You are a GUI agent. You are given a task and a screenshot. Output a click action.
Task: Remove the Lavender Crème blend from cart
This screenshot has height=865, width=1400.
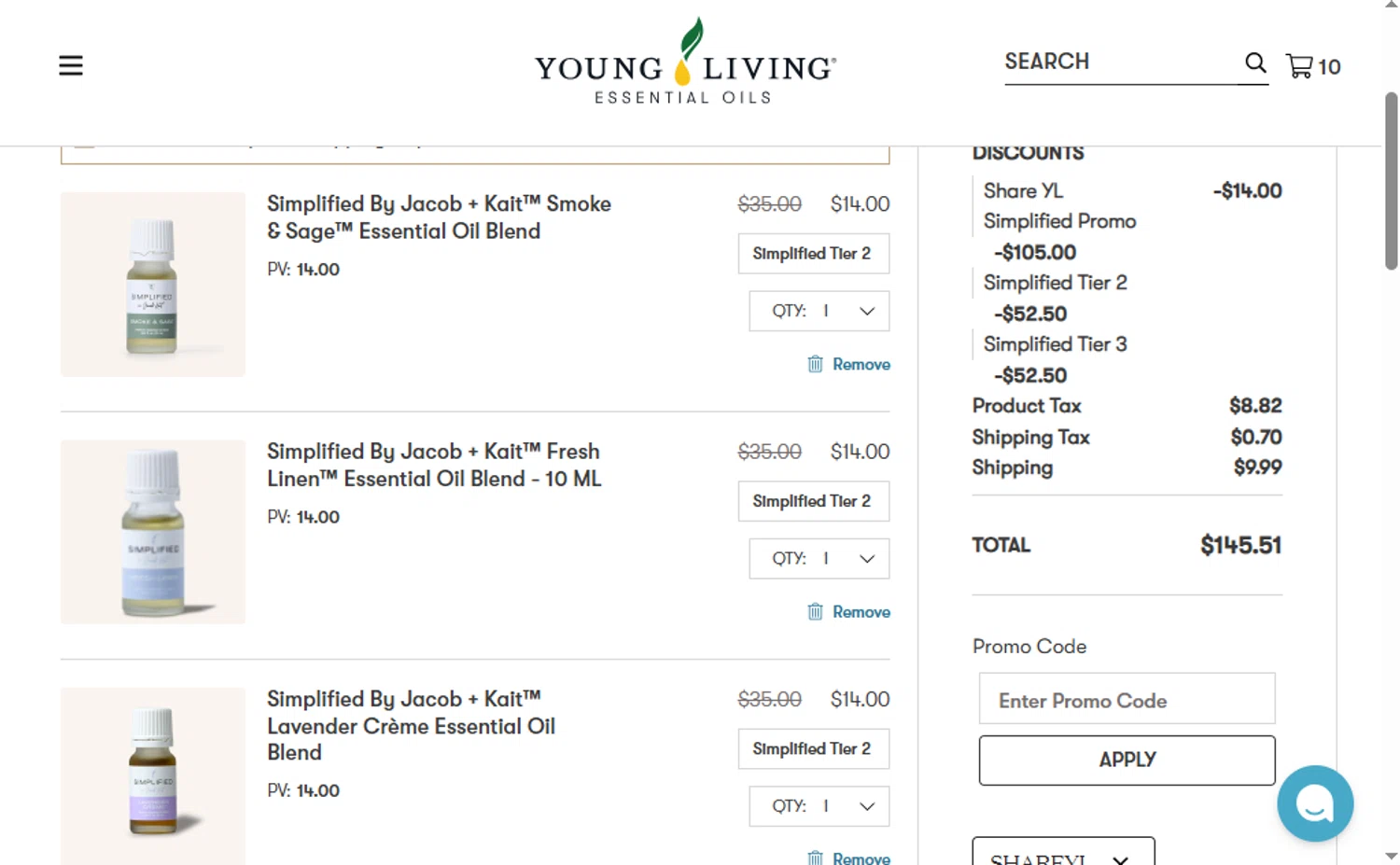coord(848,857)
